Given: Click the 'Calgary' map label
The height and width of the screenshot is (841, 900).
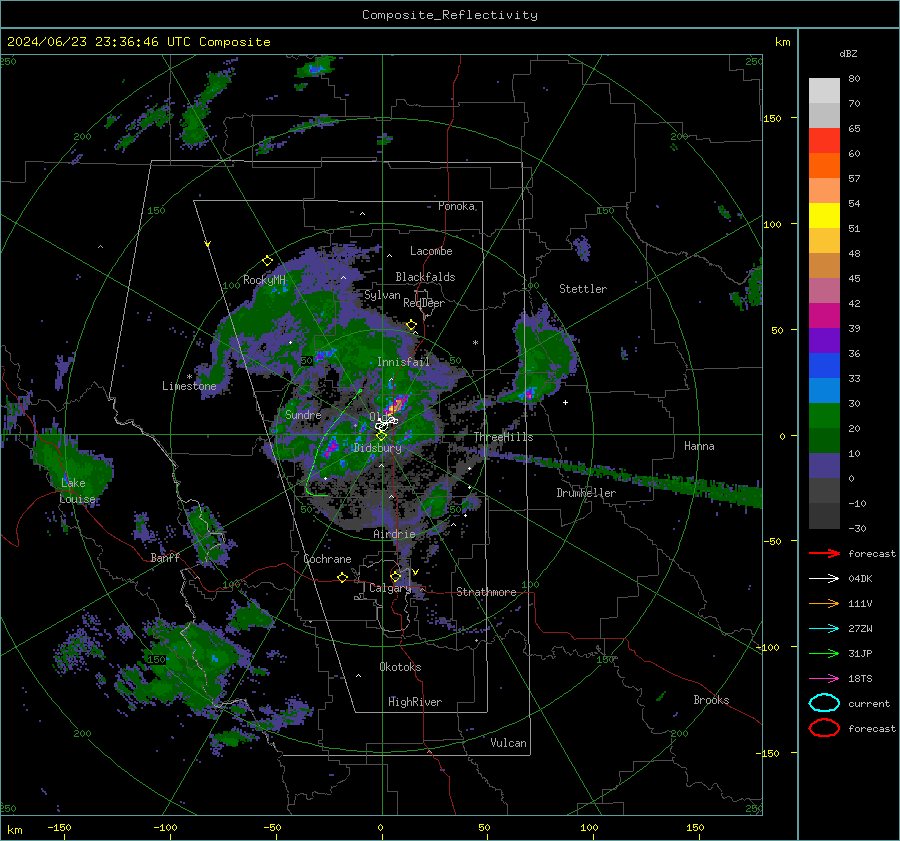Looking at the screenshot, I should point(390,588).
